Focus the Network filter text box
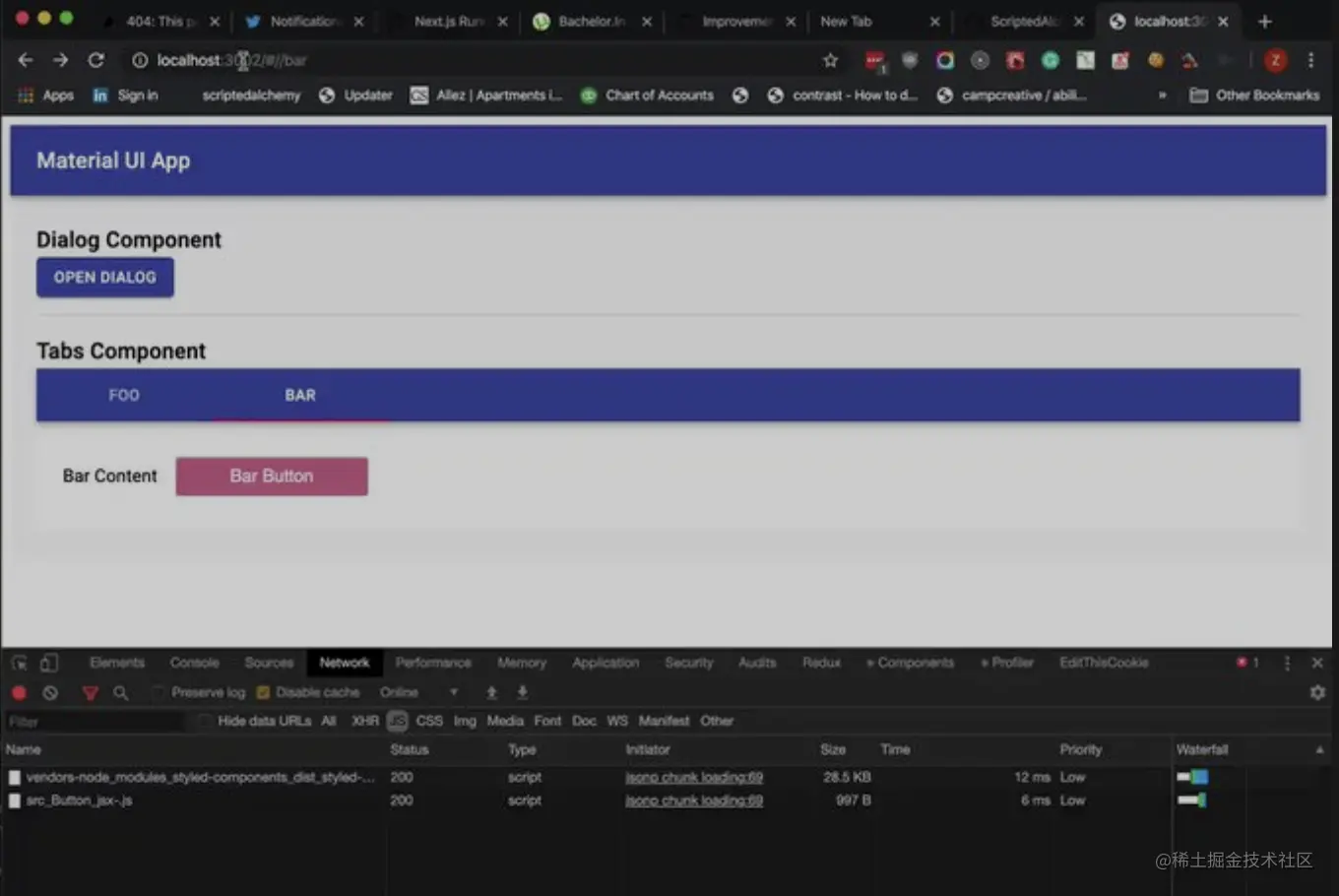1339x896 pixels. tap(94, 722)
